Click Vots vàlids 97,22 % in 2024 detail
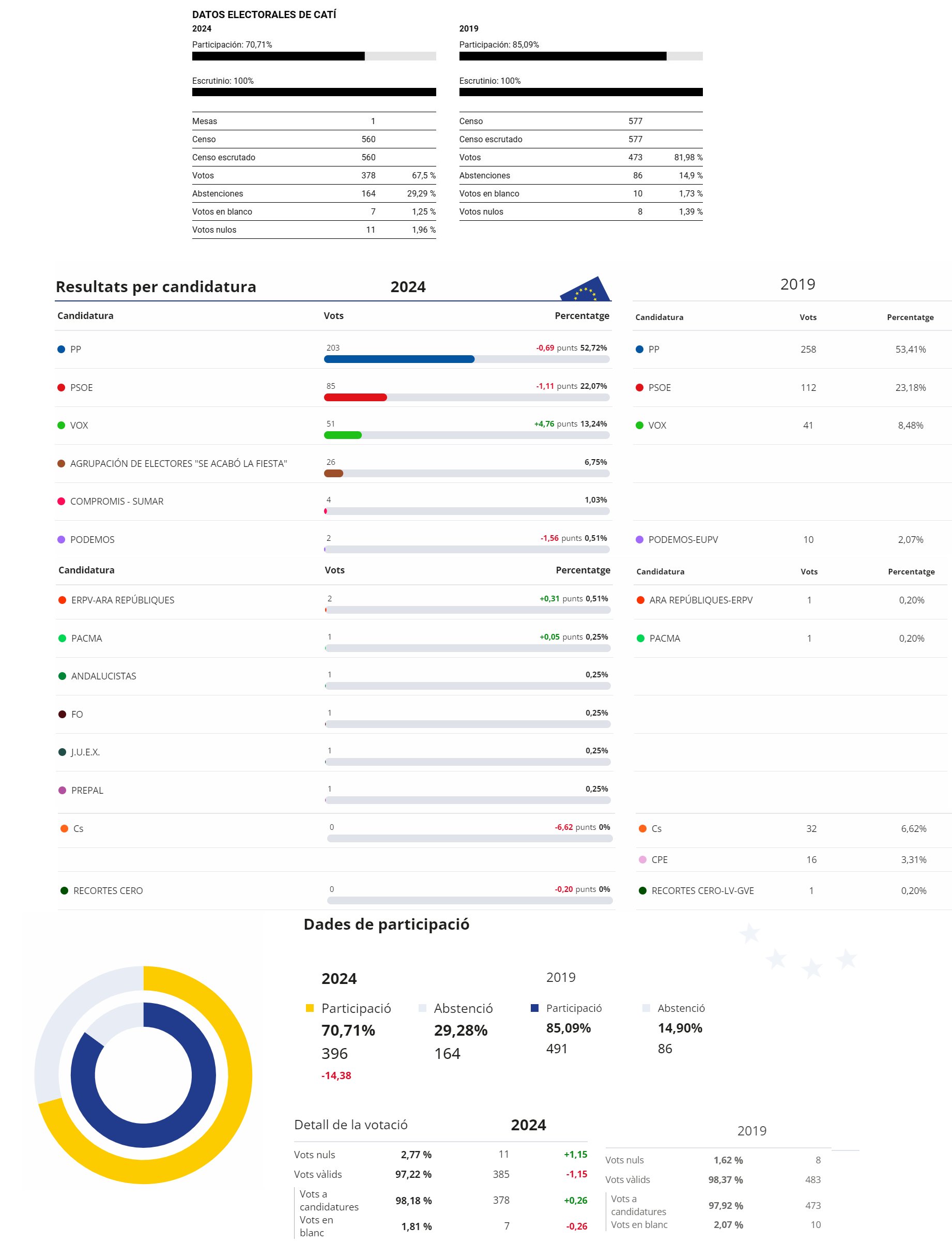 [413, 1174]
